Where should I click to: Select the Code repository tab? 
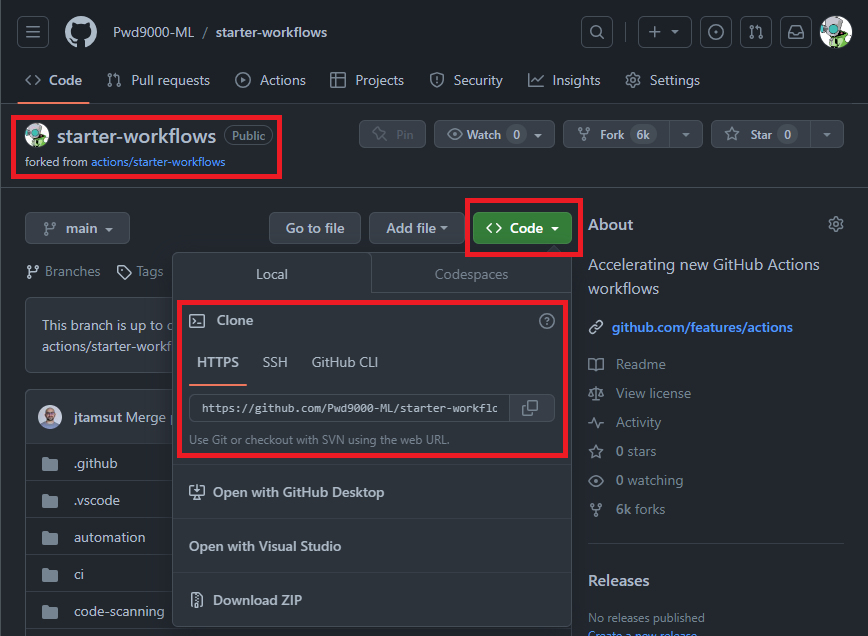[x=54, y=80]
